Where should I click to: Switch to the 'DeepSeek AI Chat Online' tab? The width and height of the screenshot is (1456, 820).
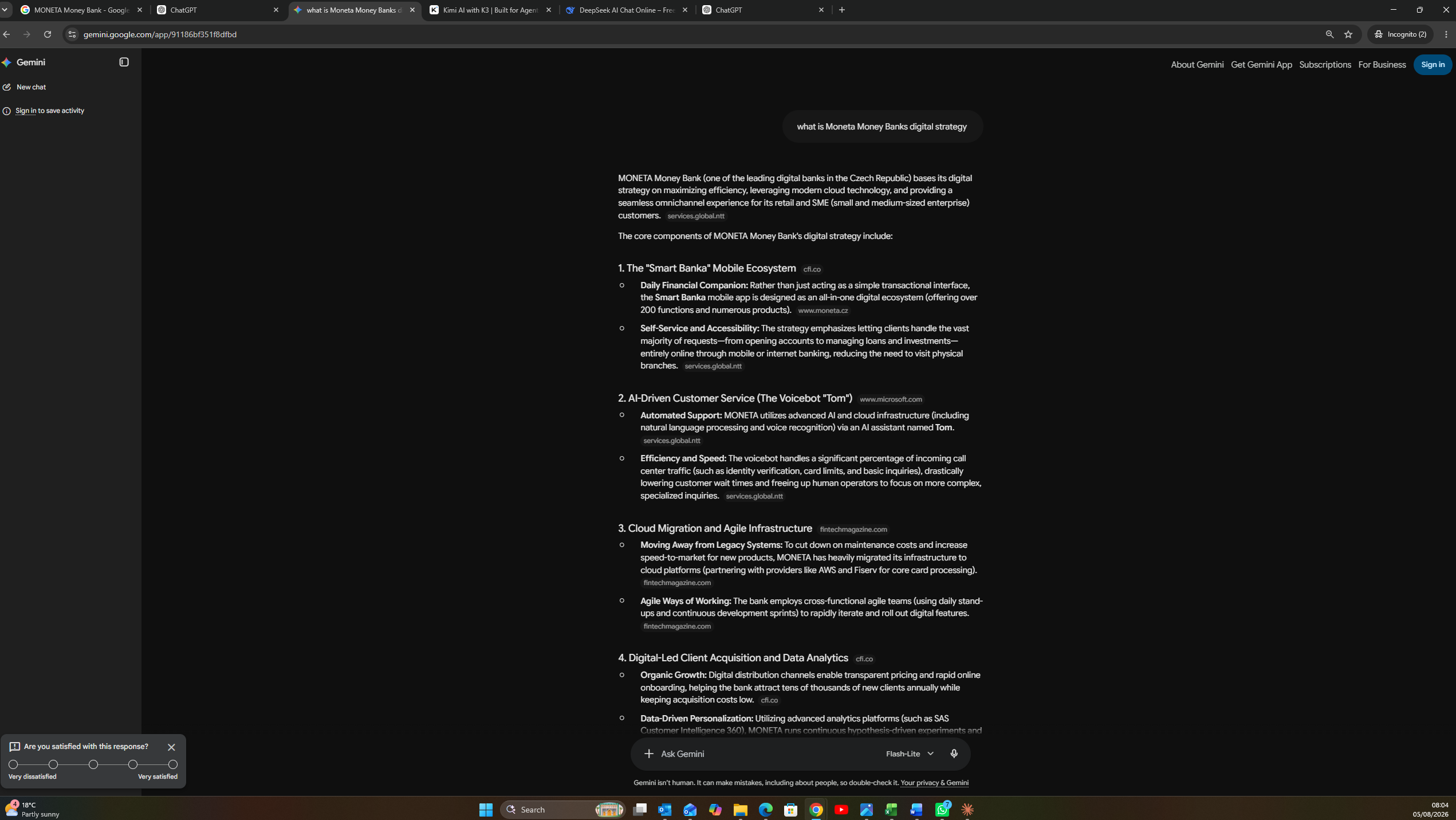pos(627,10)
